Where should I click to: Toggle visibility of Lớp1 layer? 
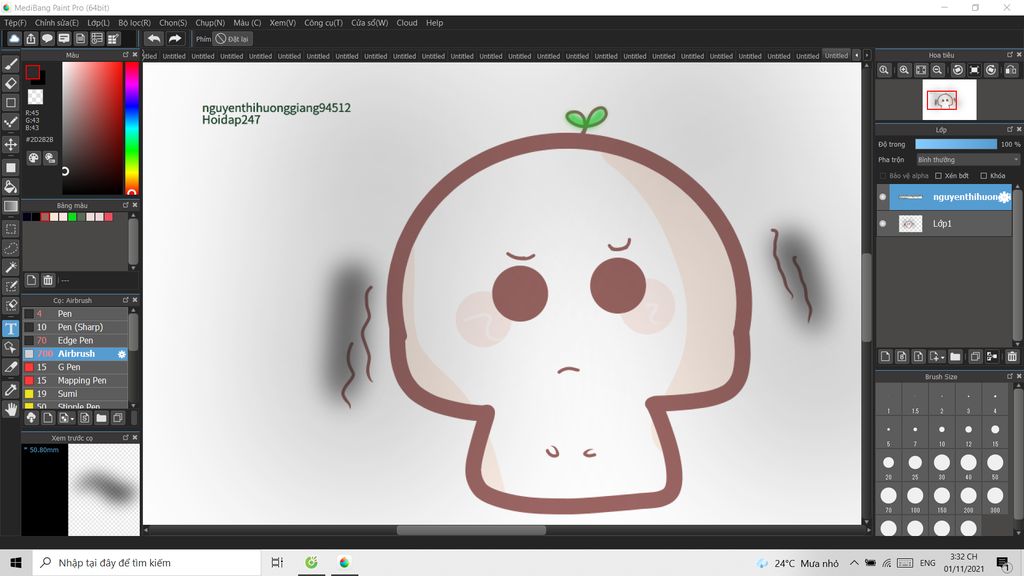click(883, 223)
